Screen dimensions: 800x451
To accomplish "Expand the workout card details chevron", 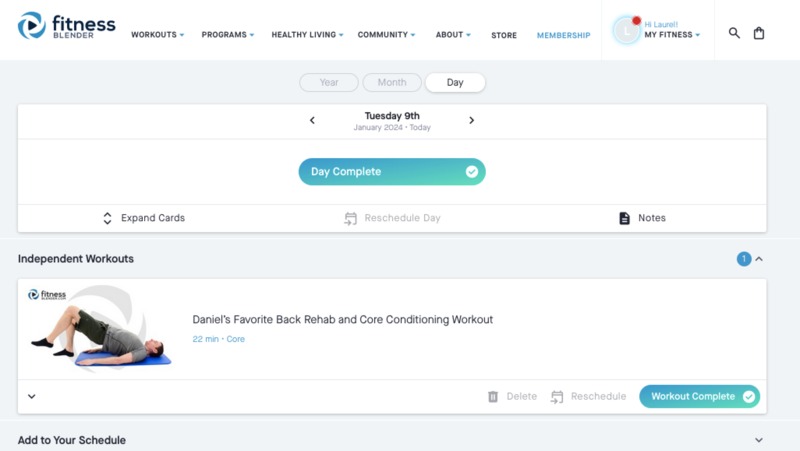I will (x=32, y=396).
